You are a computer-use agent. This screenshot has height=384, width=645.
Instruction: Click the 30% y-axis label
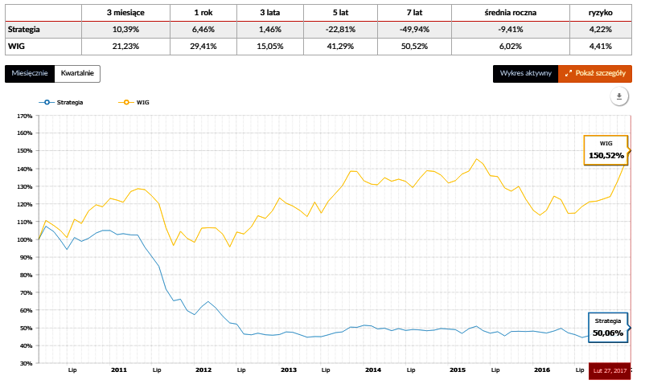(26, 363)
